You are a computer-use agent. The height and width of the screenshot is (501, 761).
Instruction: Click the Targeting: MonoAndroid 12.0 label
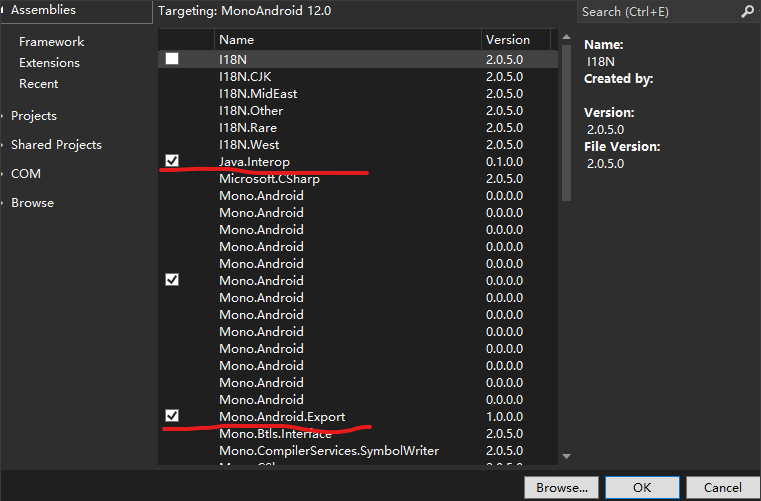(x=245, y=11)
